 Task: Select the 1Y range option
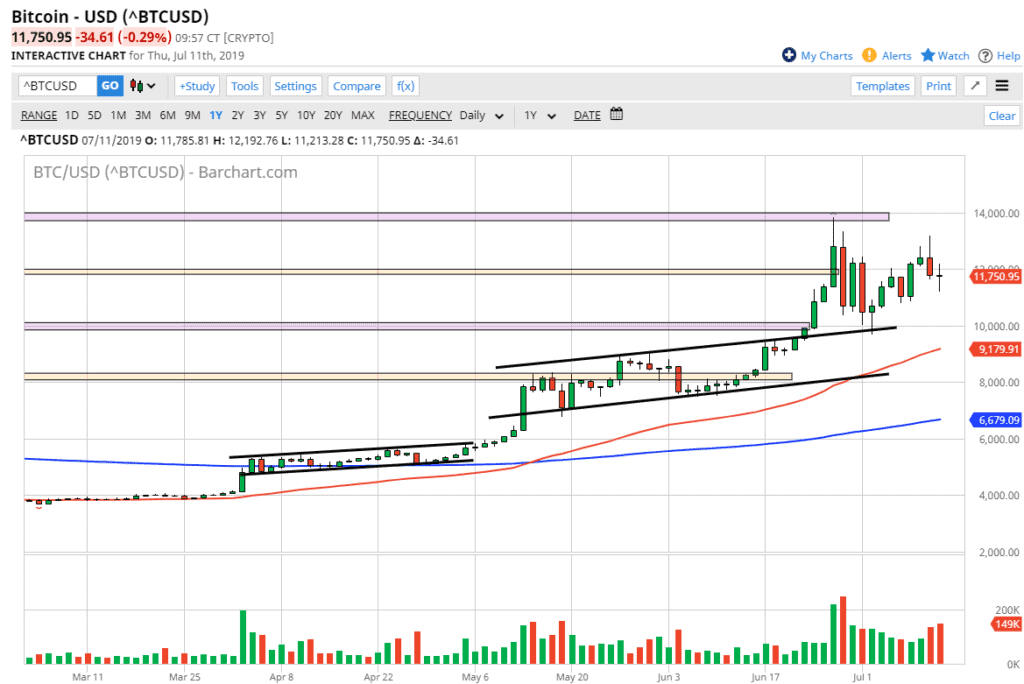[216, 115]
